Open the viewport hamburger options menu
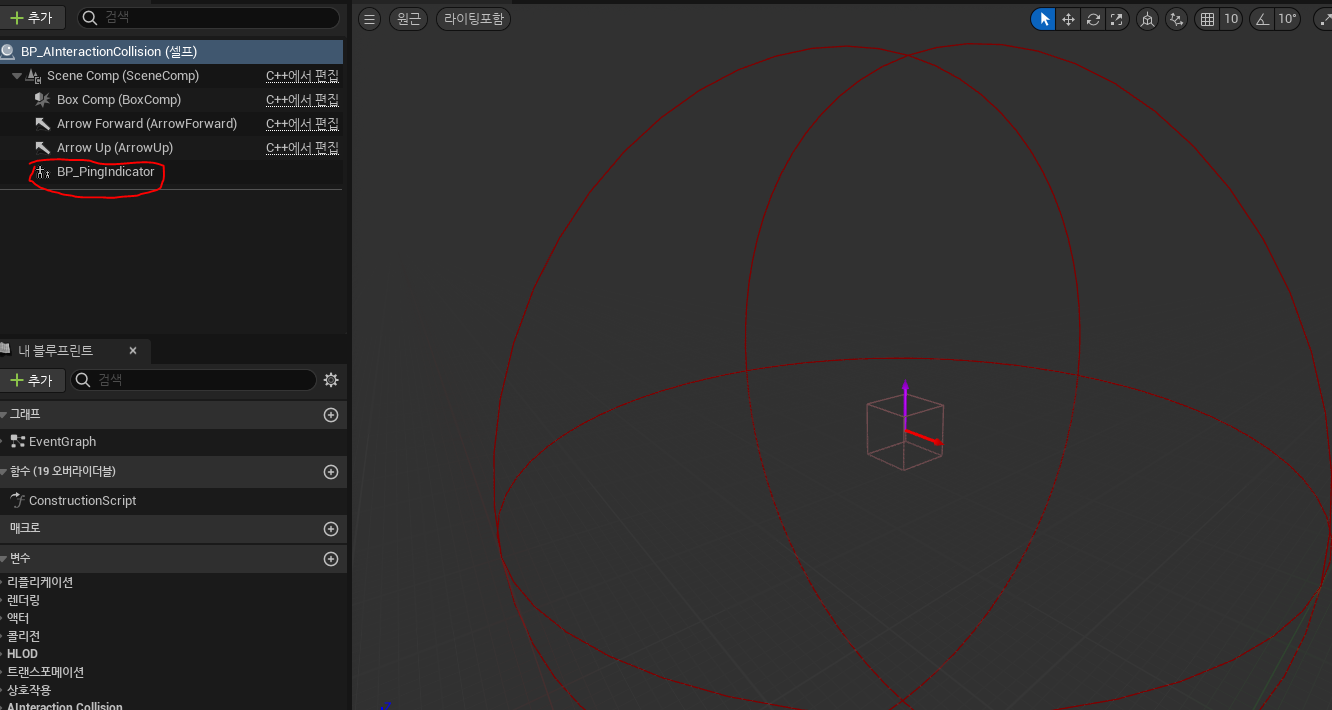 pyautogui.click(x=369, y=19)
